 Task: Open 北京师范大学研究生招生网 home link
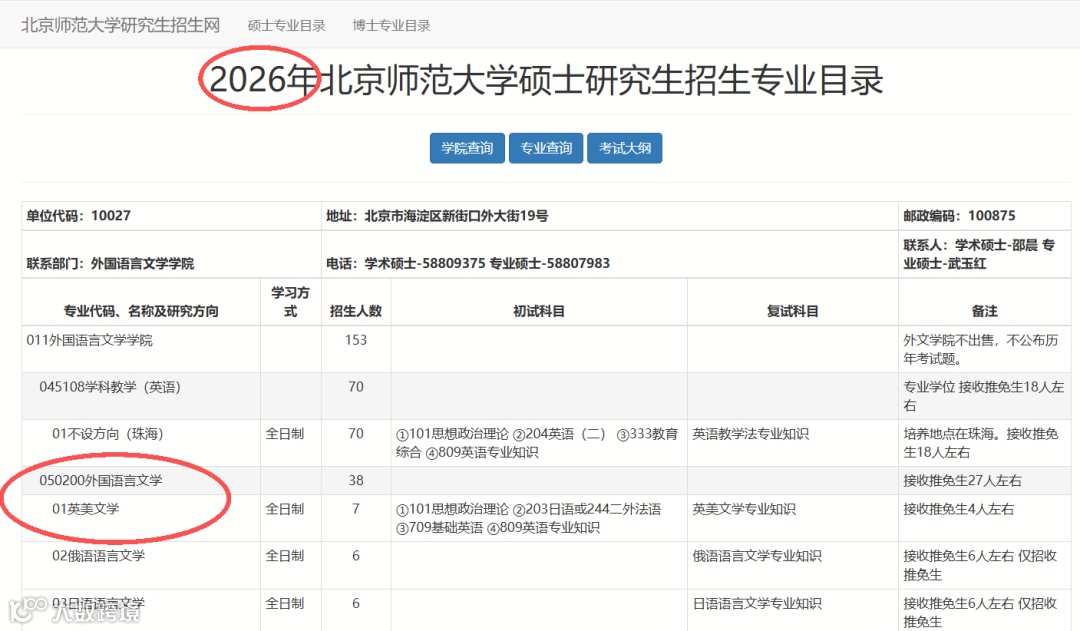click(121, 25)
